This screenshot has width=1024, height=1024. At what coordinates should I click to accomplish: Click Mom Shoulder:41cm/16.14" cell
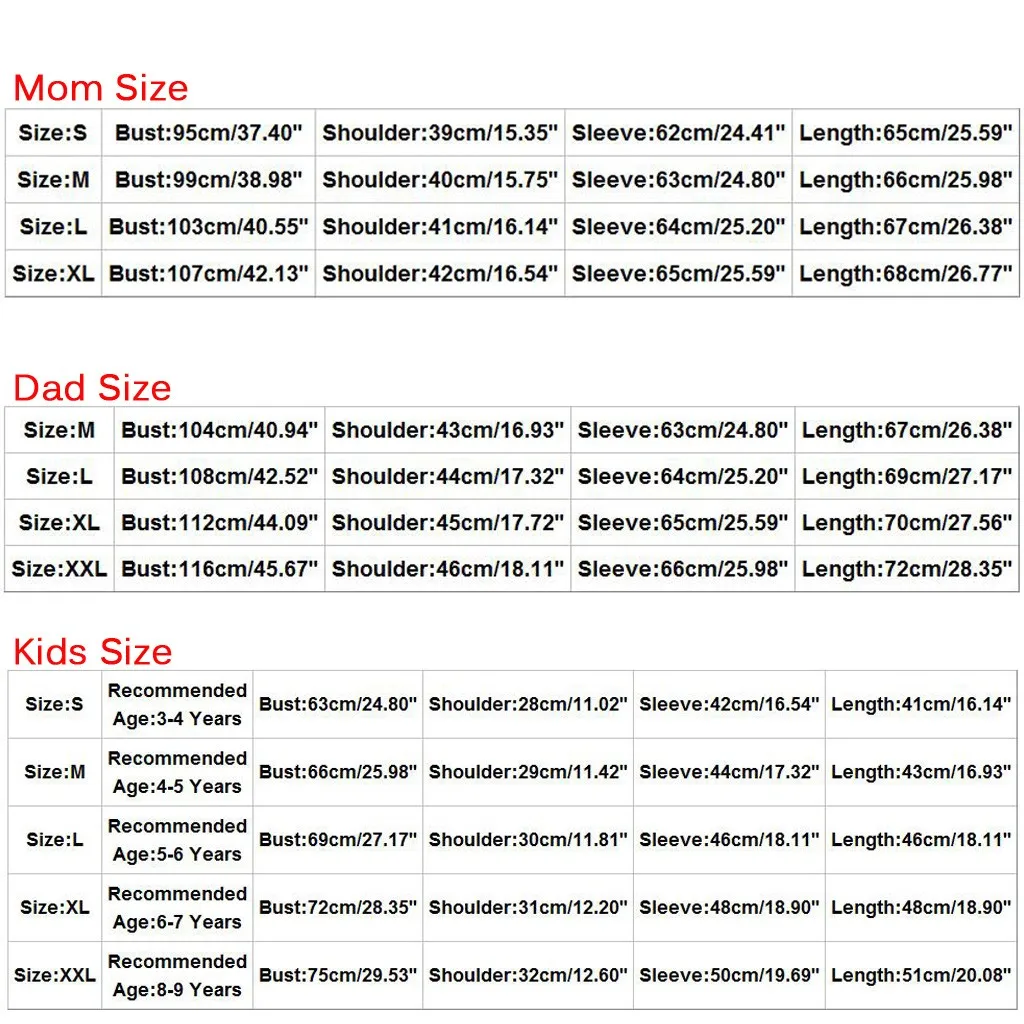tap(440, 227)
